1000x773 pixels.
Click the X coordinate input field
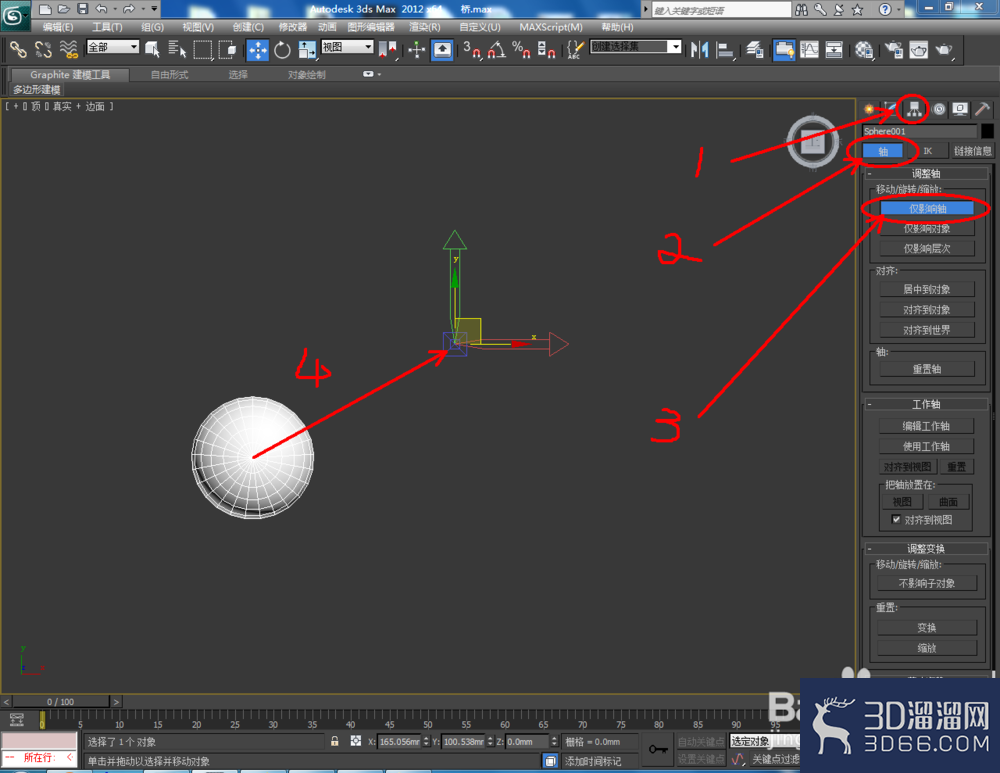coord(399,741)
